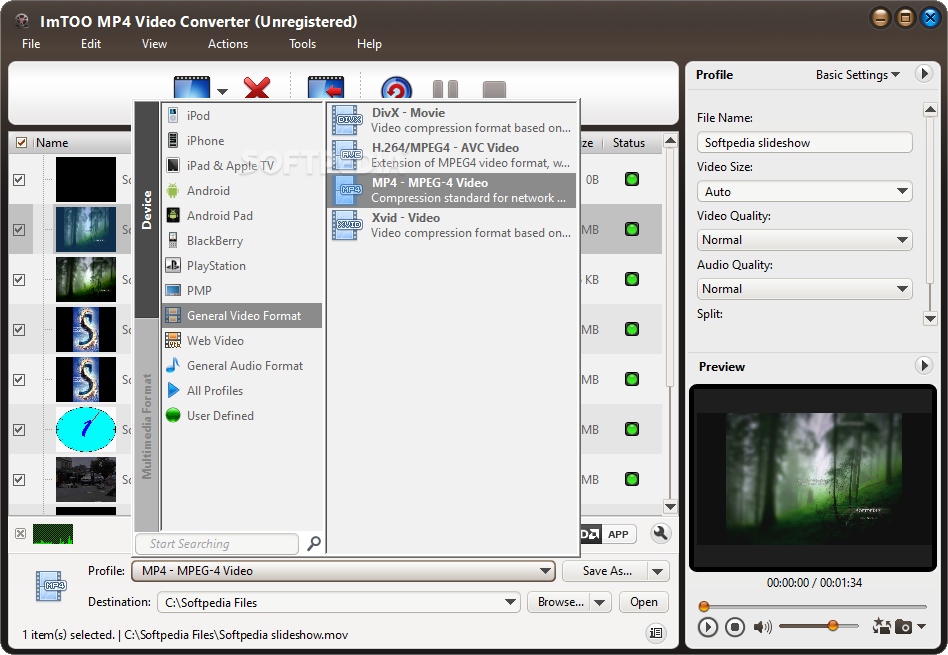Expand the Profile panel arrow button
Screen dimensions: 948x655
[923, 74]
